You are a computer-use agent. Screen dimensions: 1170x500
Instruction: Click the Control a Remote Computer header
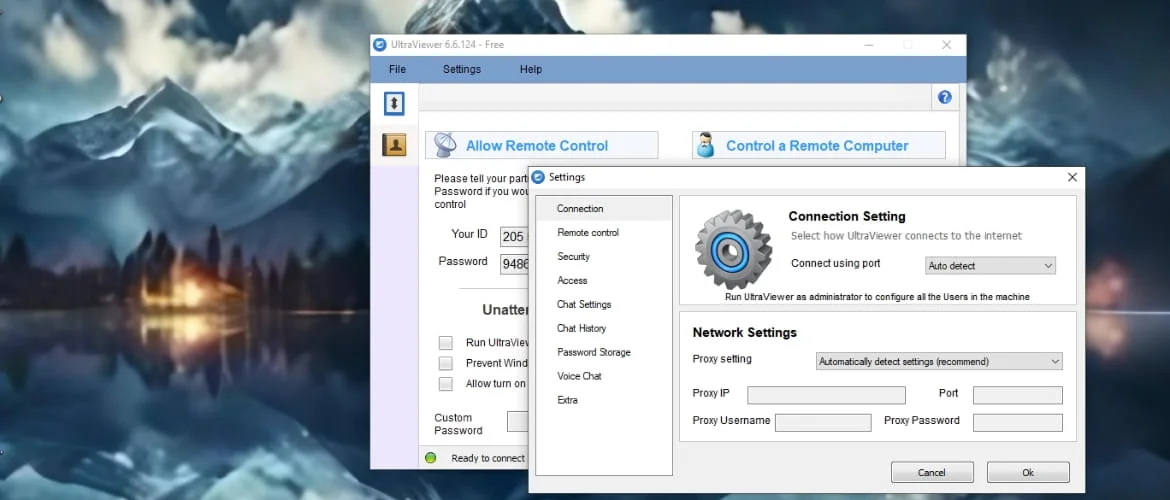coord(819,146)
